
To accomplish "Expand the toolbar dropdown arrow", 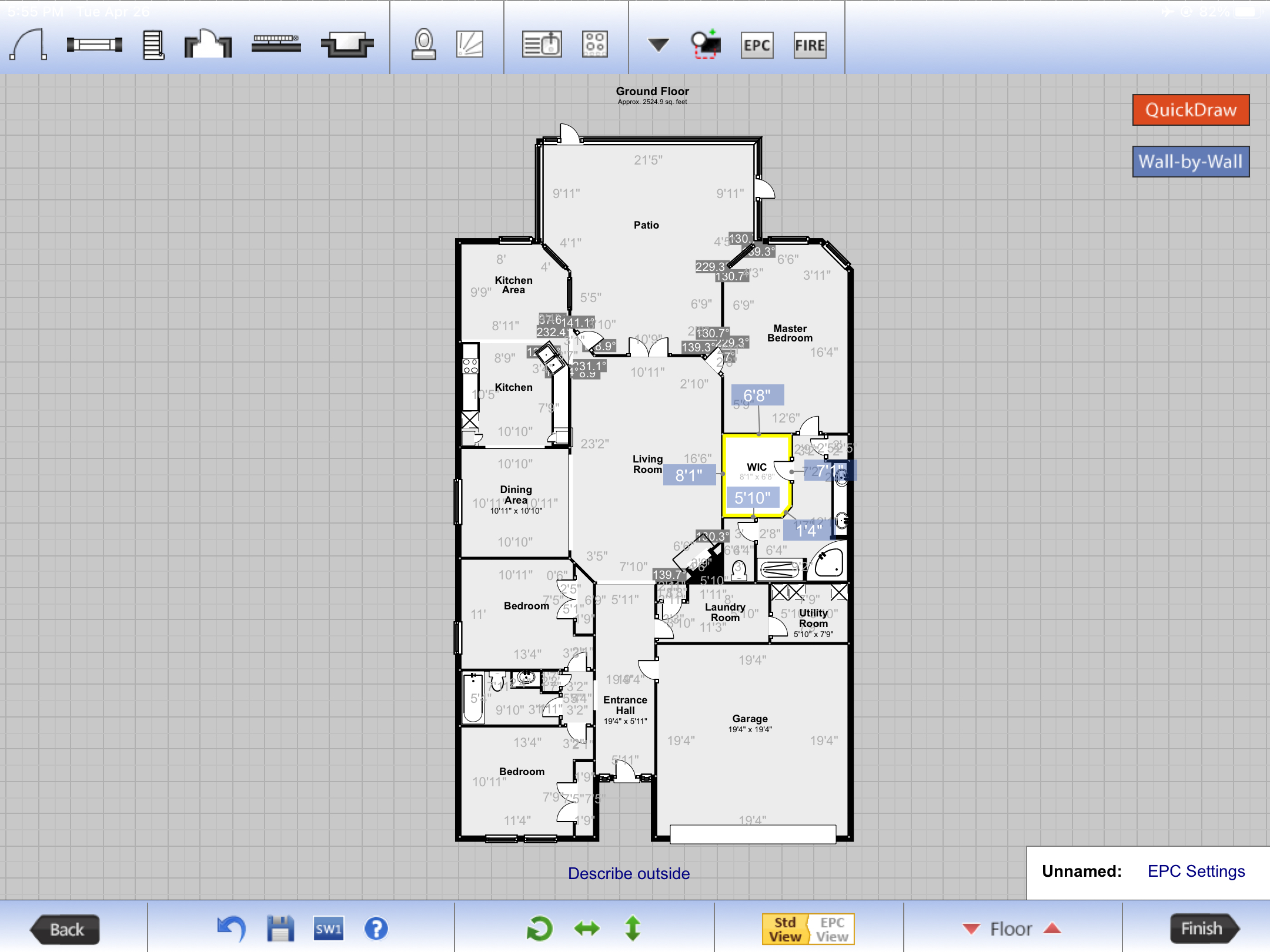I will click(x=658, y=45).
